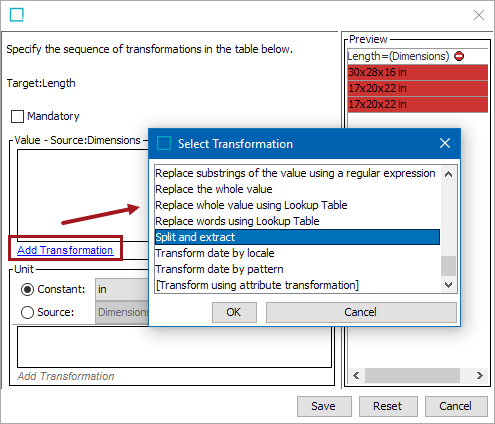Click the red error icon next to Length=(Dimensions)

(x=459, y=56)
